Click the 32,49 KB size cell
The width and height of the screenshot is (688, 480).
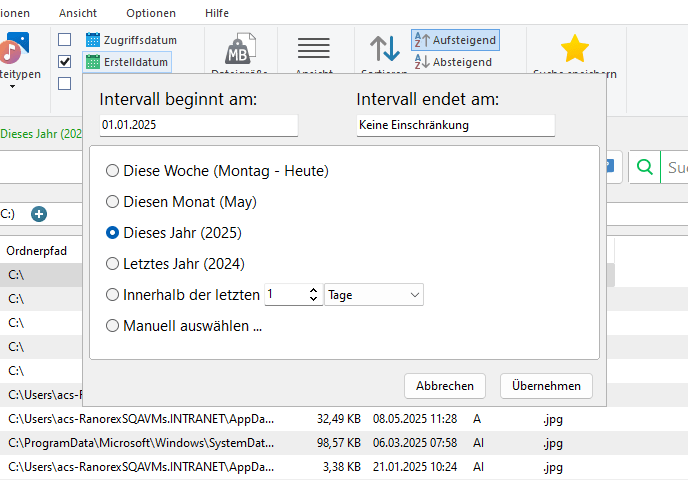tap(339, 419)
